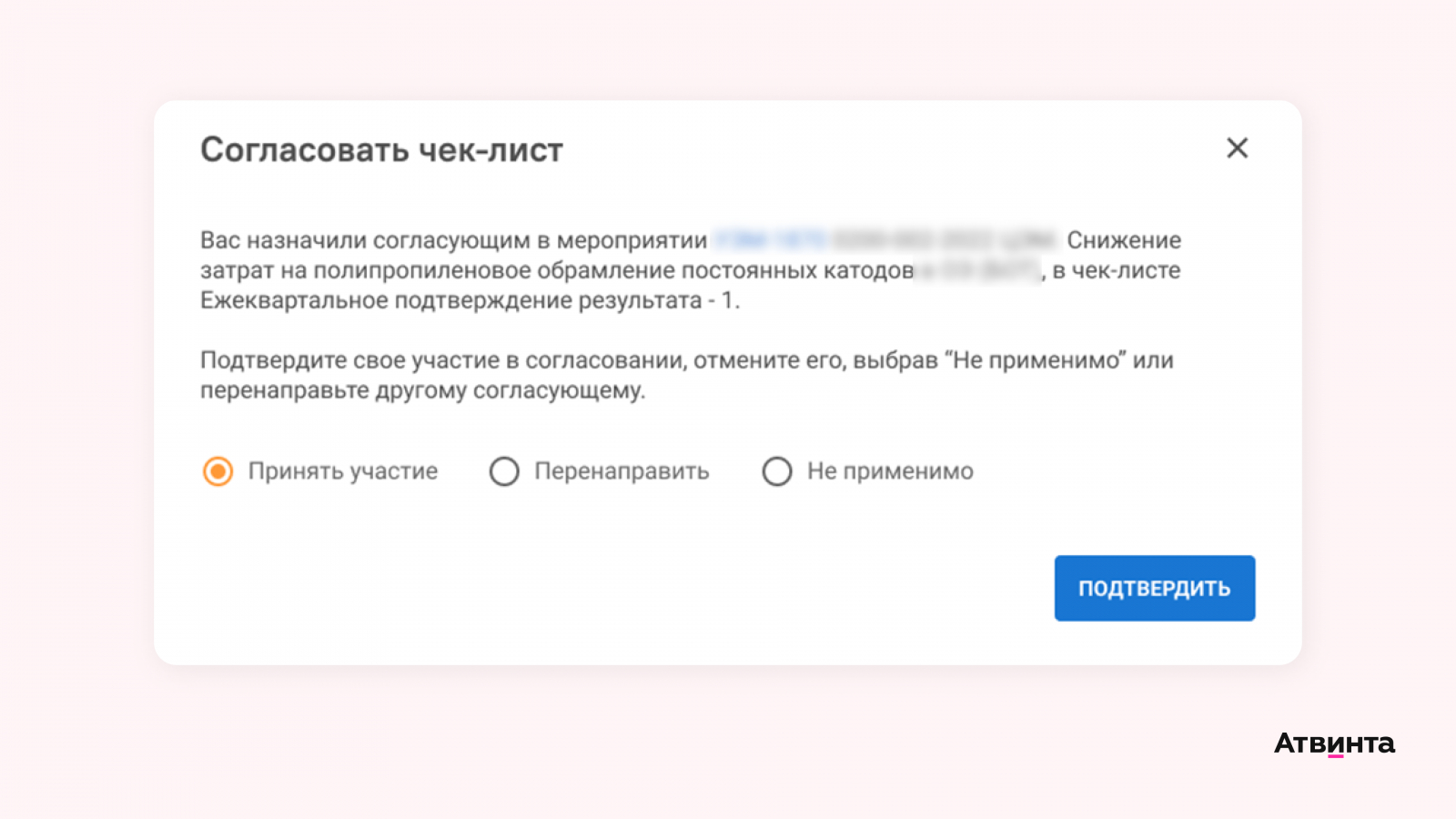Select the Не применимо radio button
Viewport: 1456px width, 819px height.
pos(777,471)
